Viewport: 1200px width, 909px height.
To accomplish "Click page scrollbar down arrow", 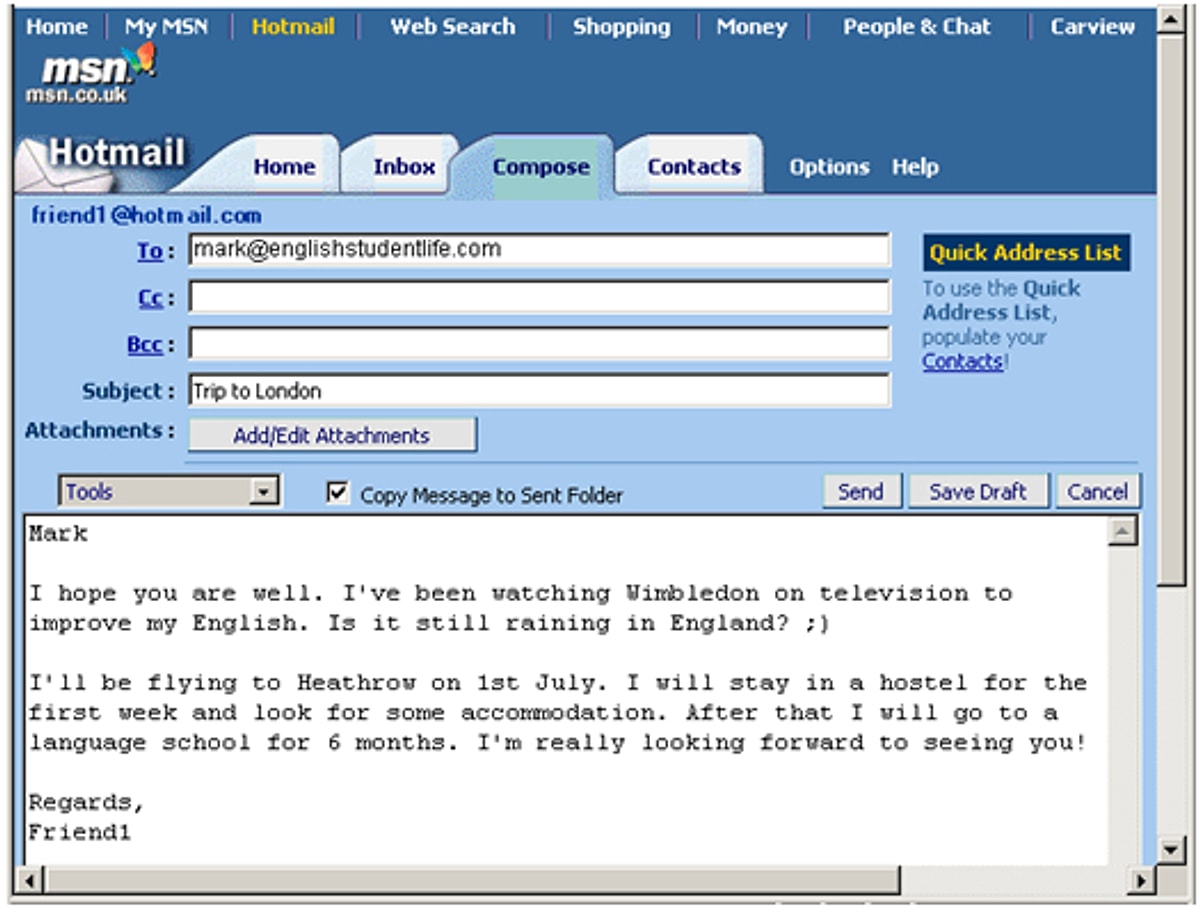I will pyautogui.click(x=1170, y=850).
